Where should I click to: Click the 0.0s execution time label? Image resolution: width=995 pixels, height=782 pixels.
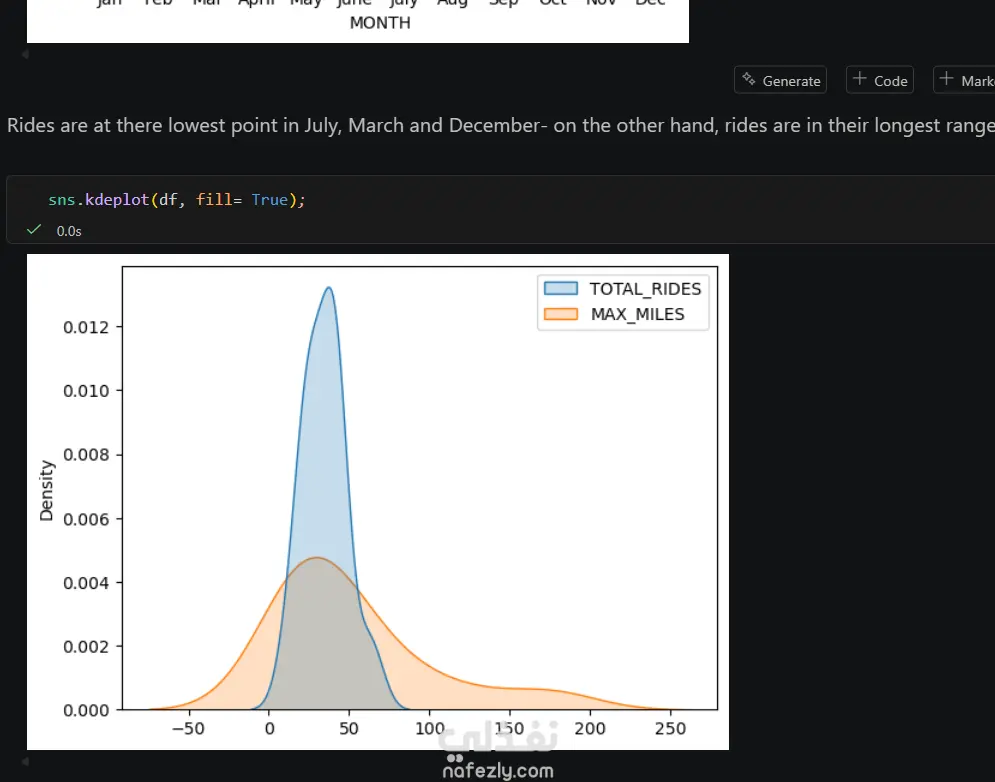point(69,231)
